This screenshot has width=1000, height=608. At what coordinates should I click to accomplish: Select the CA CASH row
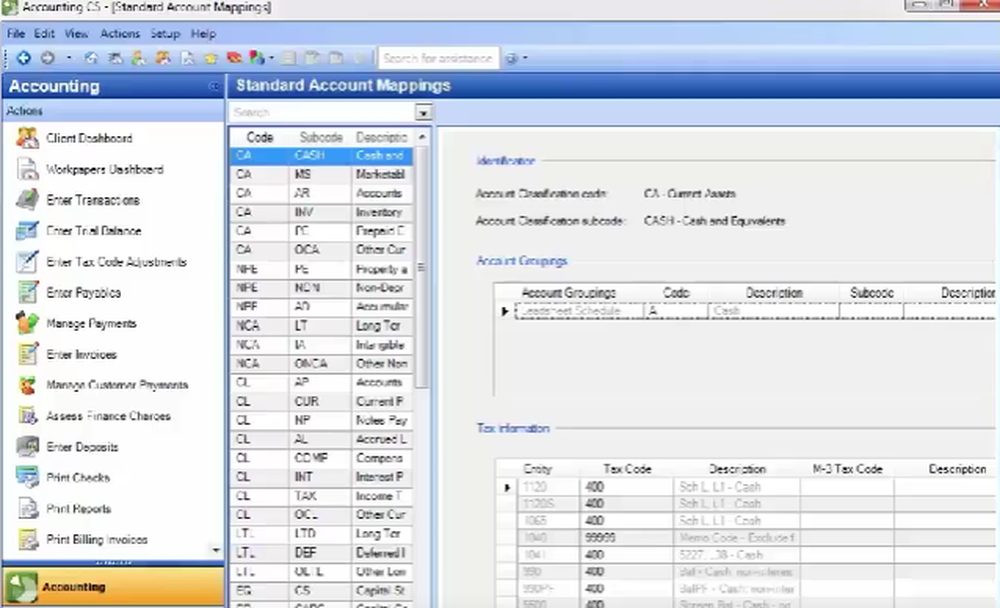click(322, 156)
